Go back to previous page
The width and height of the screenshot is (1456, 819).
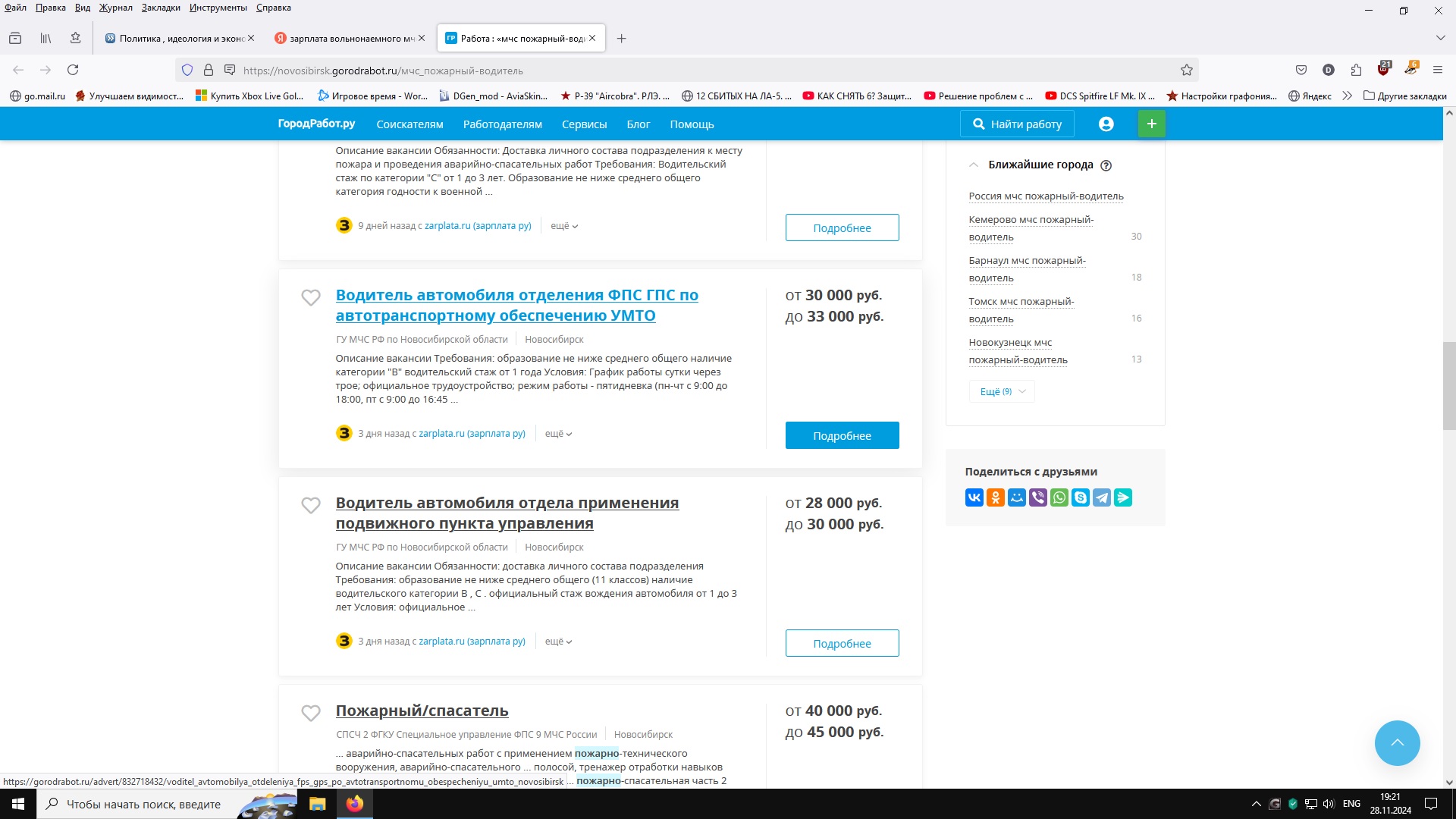pyautogui.click(x=18, y=70)
